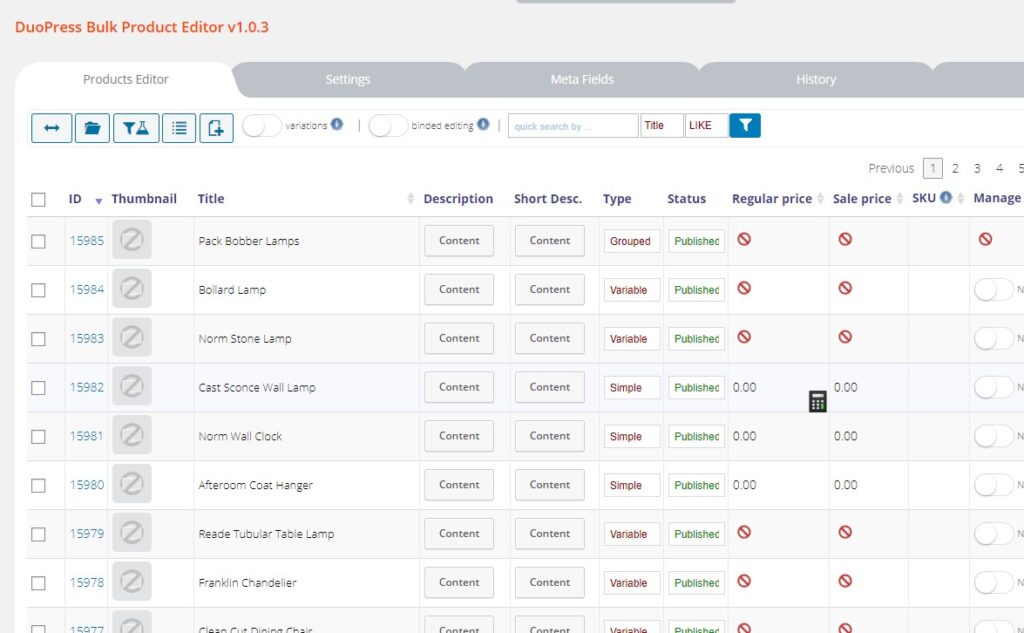
Task: Select the checkbox for product 15985
Action: [39, 241]
